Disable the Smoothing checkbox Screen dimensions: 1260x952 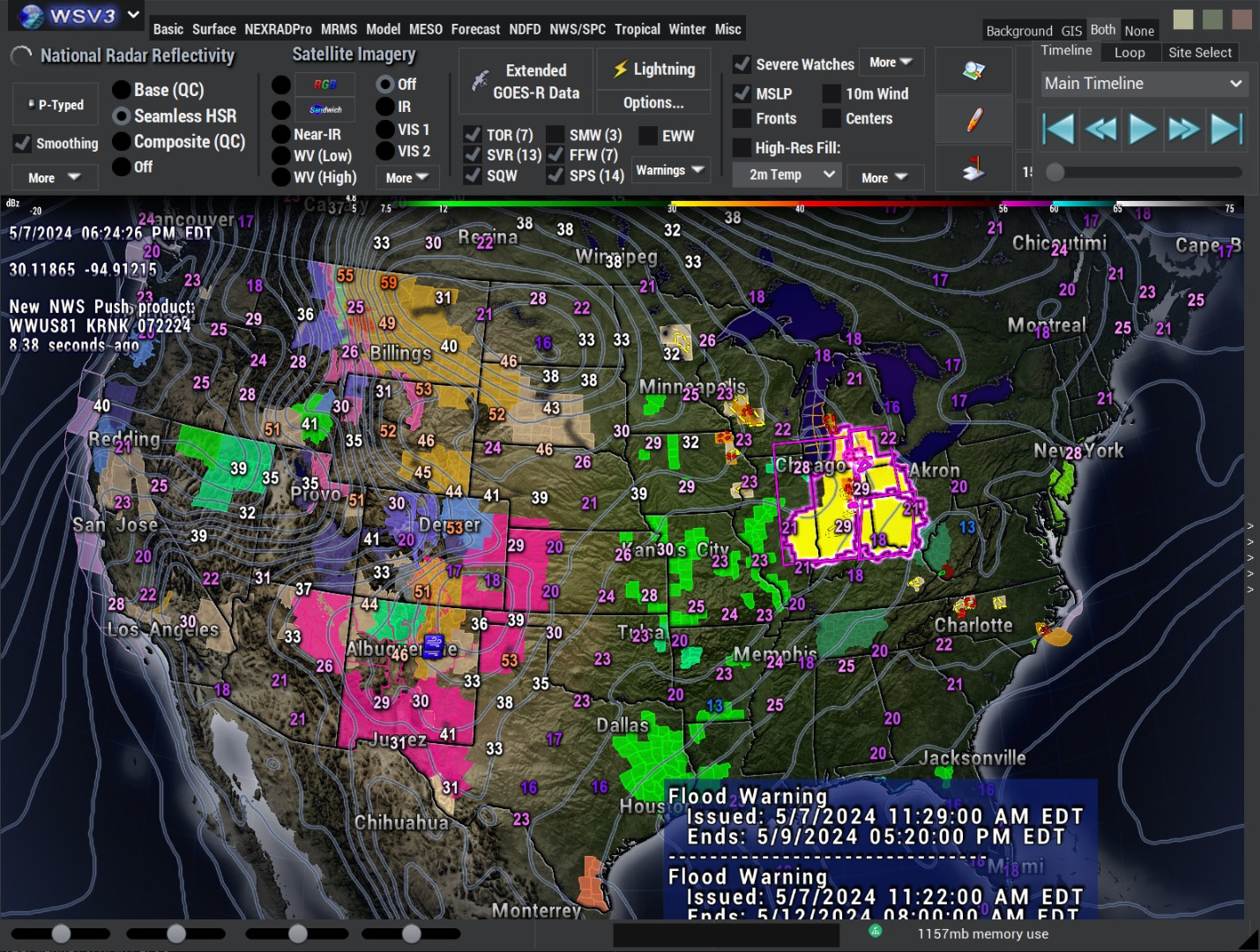(x=23, y=143)
